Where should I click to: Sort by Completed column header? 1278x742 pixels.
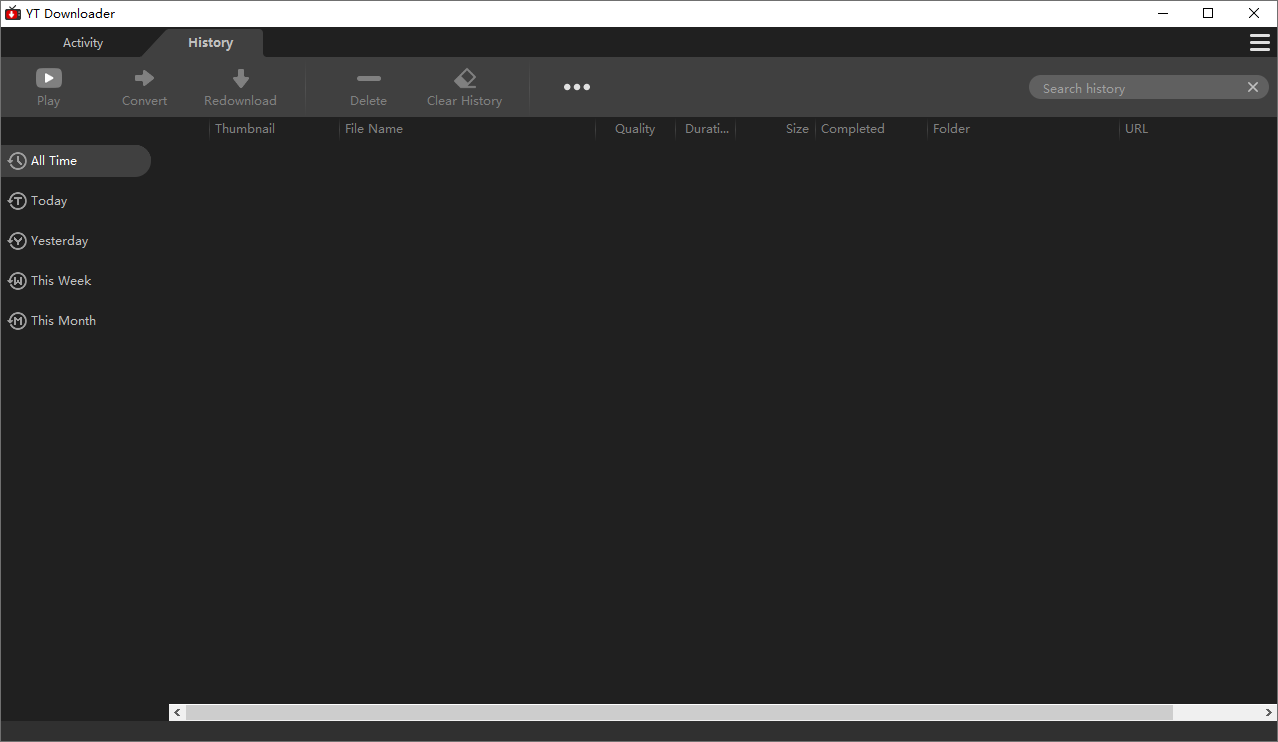tap(852, 129)
